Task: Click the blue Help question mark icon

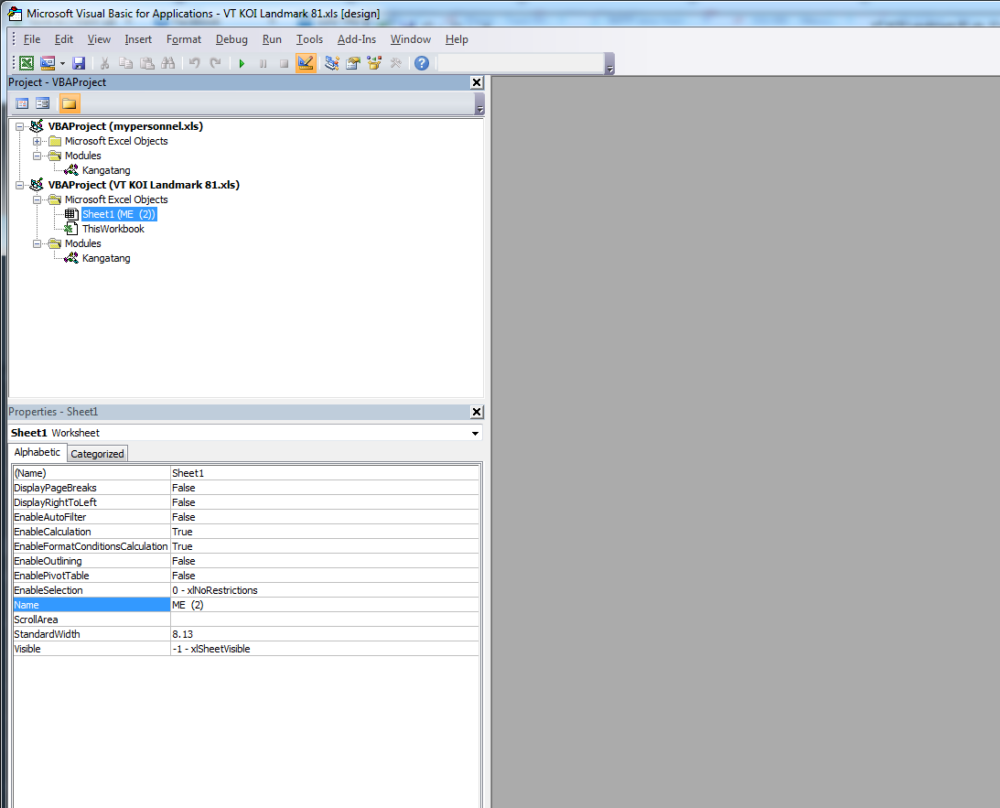Action: coord(422,63)
